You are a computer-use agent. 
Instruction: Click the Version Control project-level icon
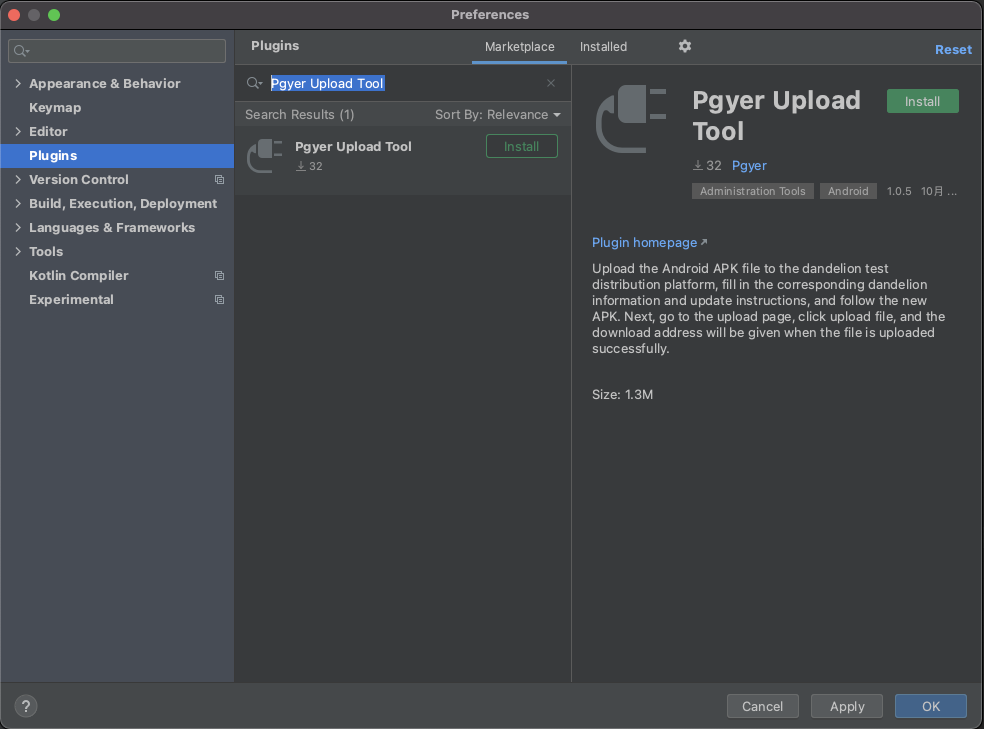click(219, 180)
